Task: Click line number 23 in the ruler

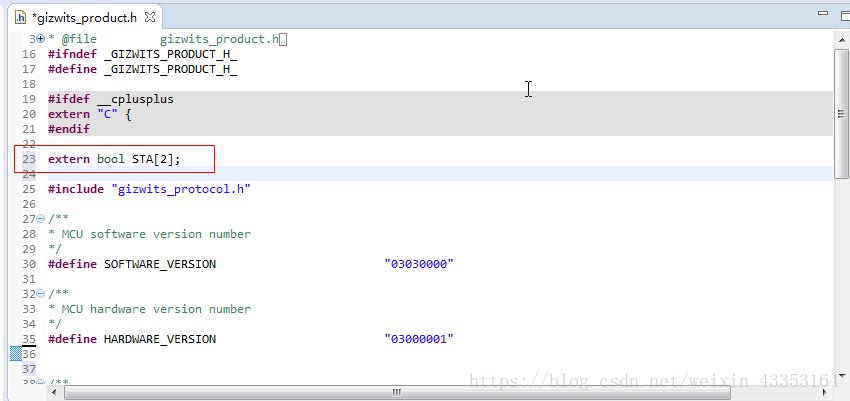Action: tap(29, 159)
